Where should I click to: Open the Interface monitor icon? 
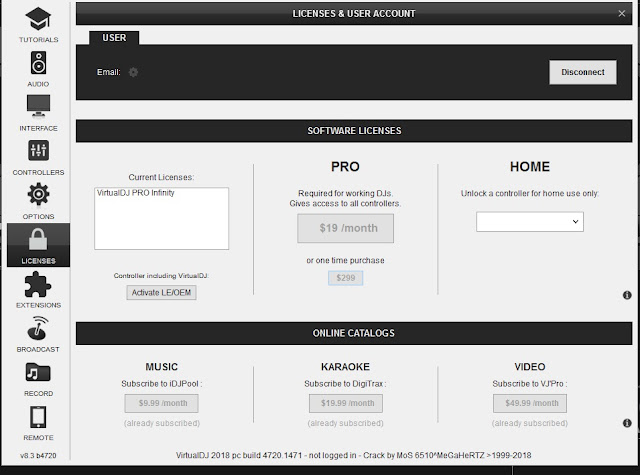click(38, 106)
